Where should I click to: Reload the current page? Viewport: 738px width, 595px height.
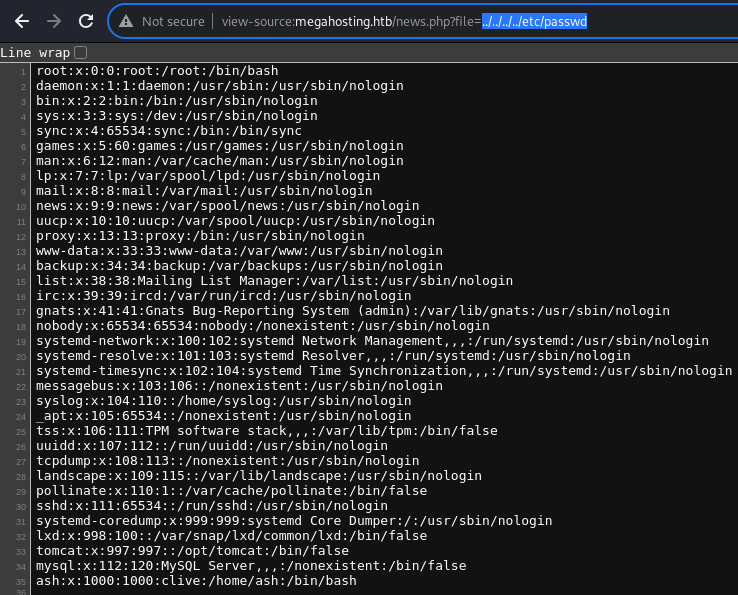86,21
